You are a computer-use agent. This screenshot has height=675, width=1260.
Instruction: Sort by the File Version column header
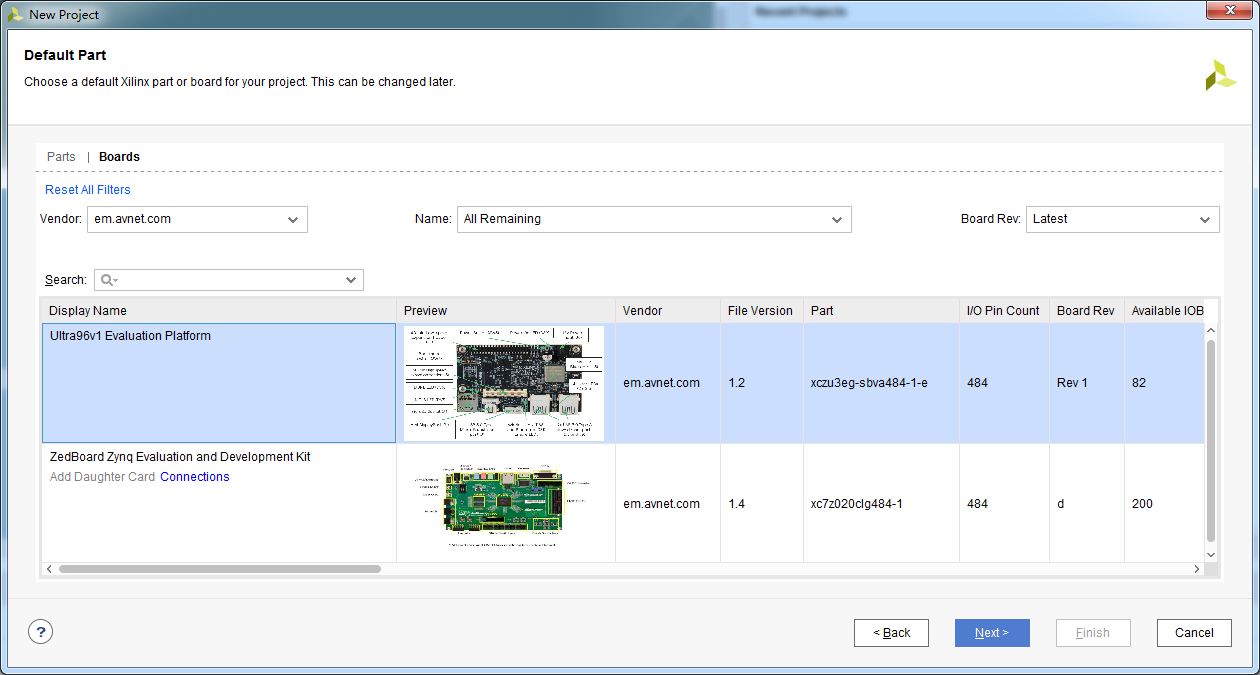(x=762, y=311)
